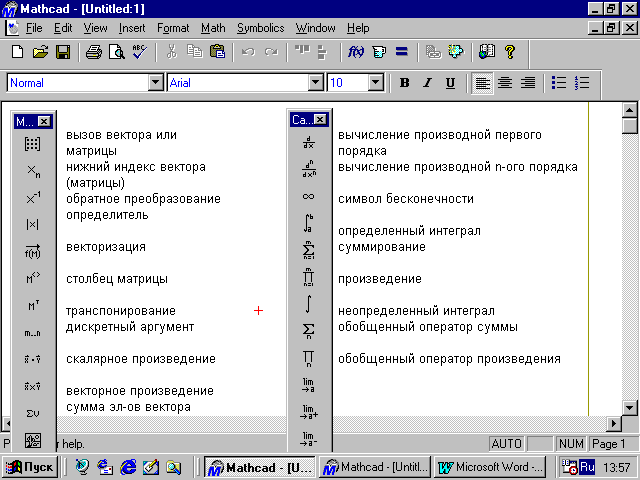Open the View menu

click(96, 28)
